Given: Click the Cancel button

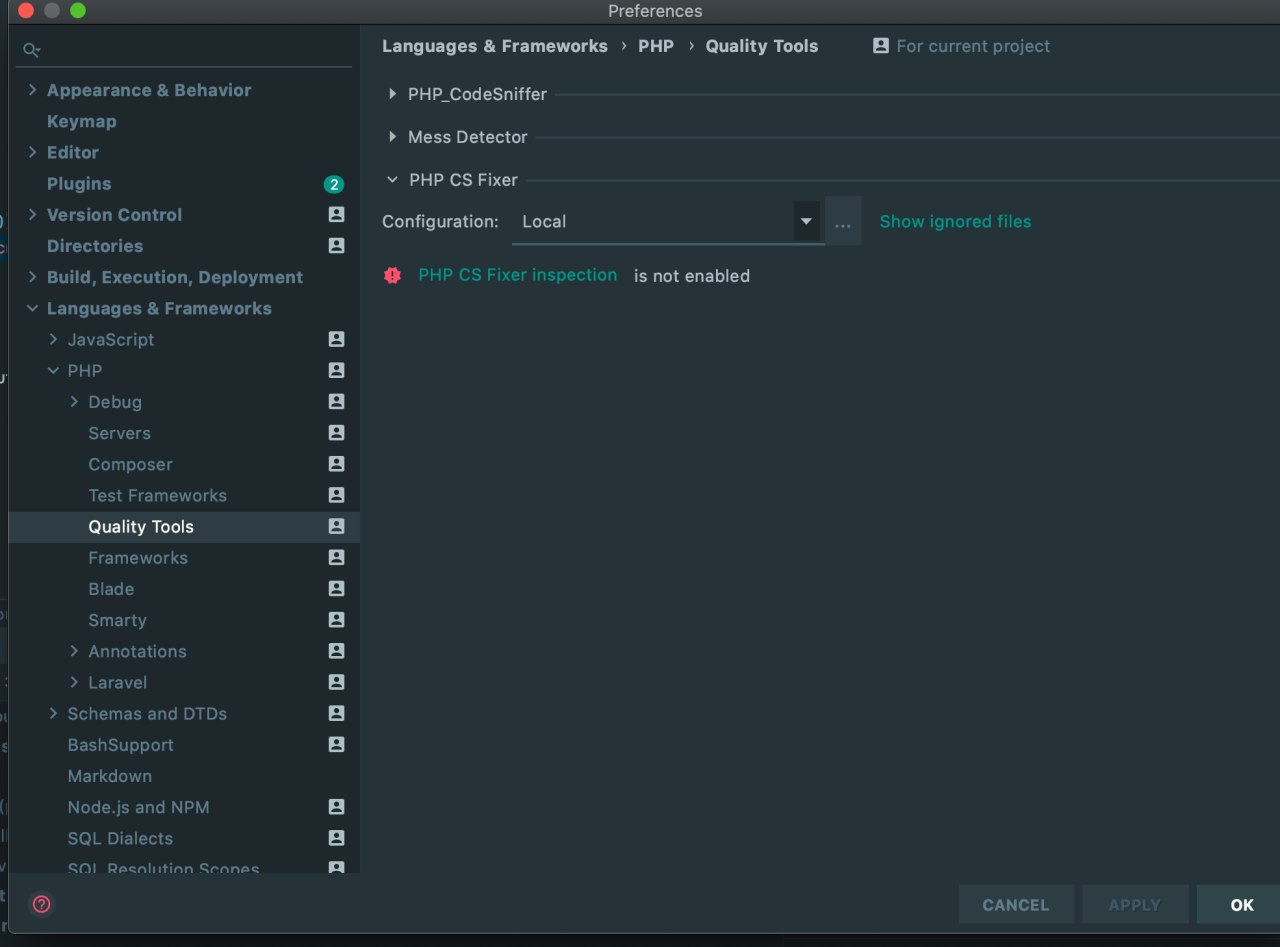Looking at the screenshot, I should 1016,905.
